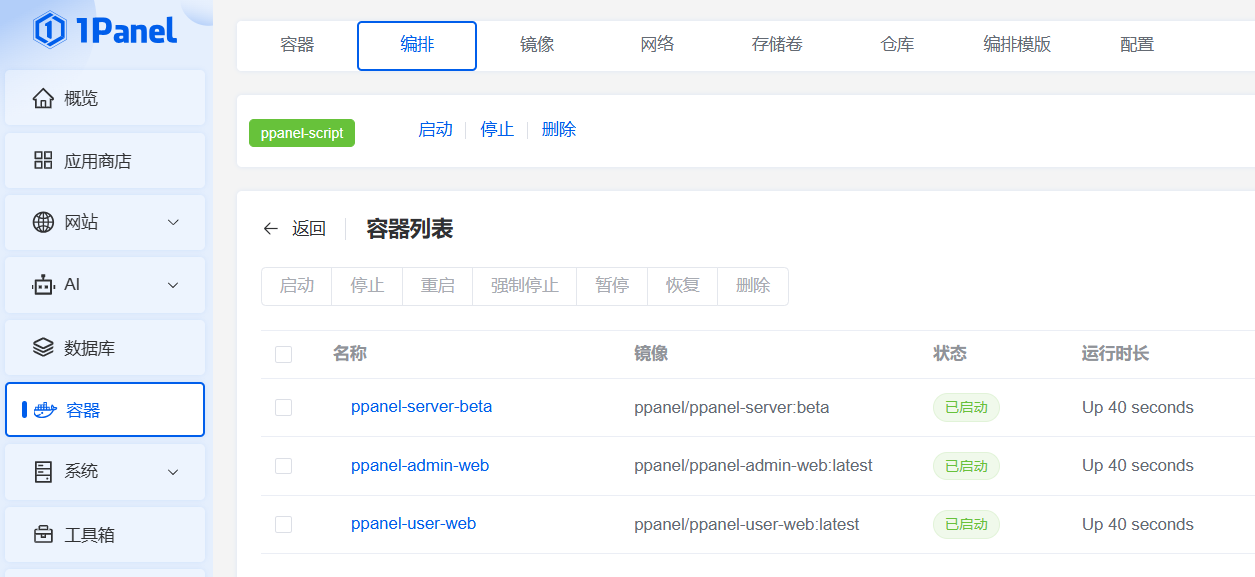Viewport: 1255px width, 577px height.
Task: Click the 镜像 column header
Action: (x=651, y=354)
